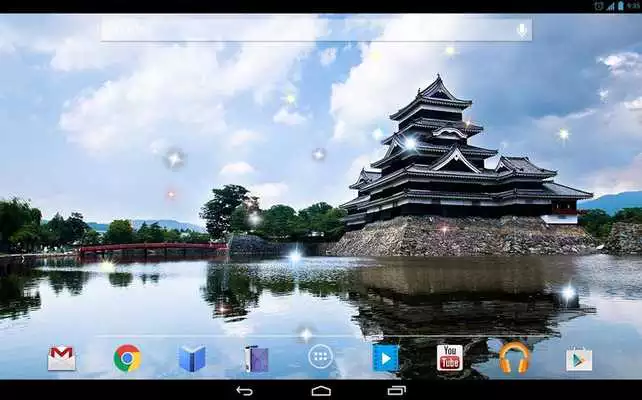Open the Google Play Store

coord(579,359)
